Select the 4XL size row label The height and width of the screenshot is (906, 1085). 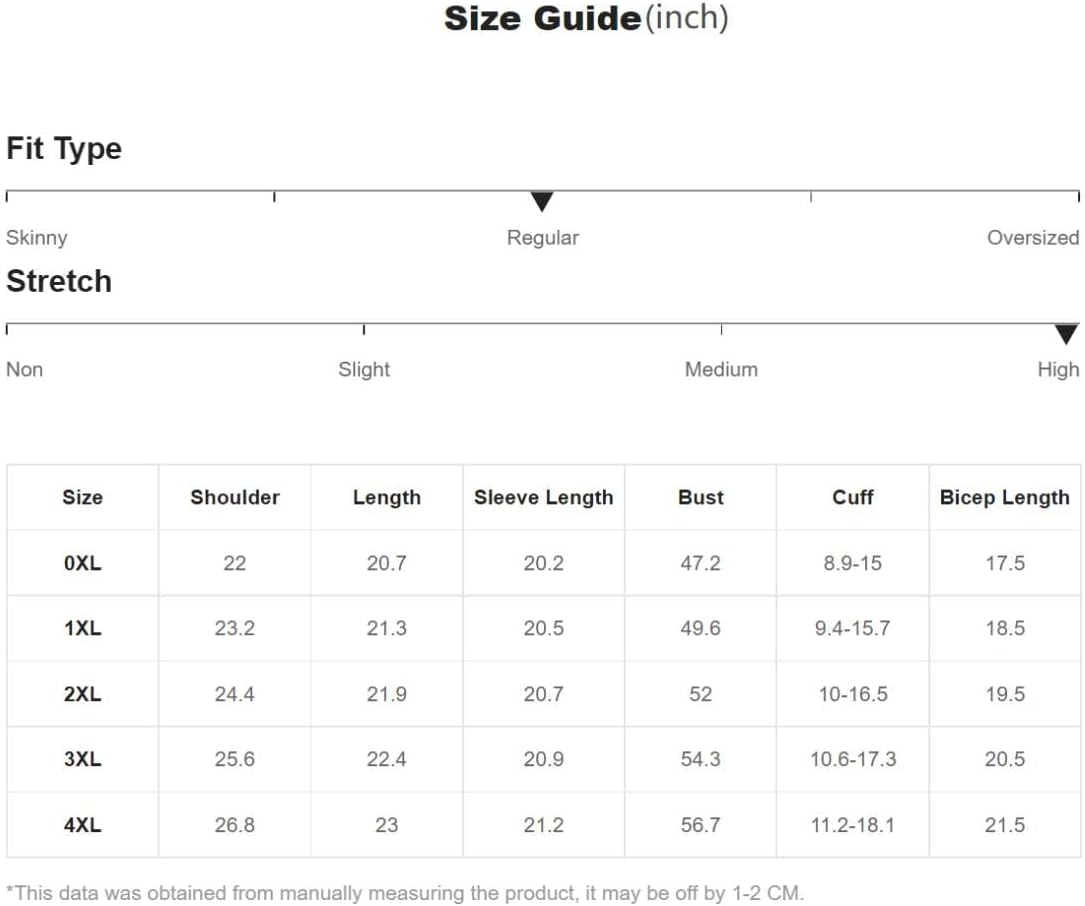(x=82, y=825)
